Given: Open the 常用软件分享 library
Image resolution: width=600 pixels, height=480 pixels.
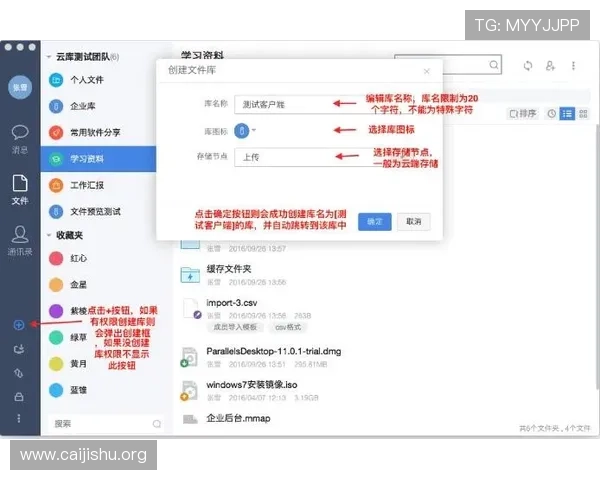Looking at the screenshot, I should (x=98, y=132).
